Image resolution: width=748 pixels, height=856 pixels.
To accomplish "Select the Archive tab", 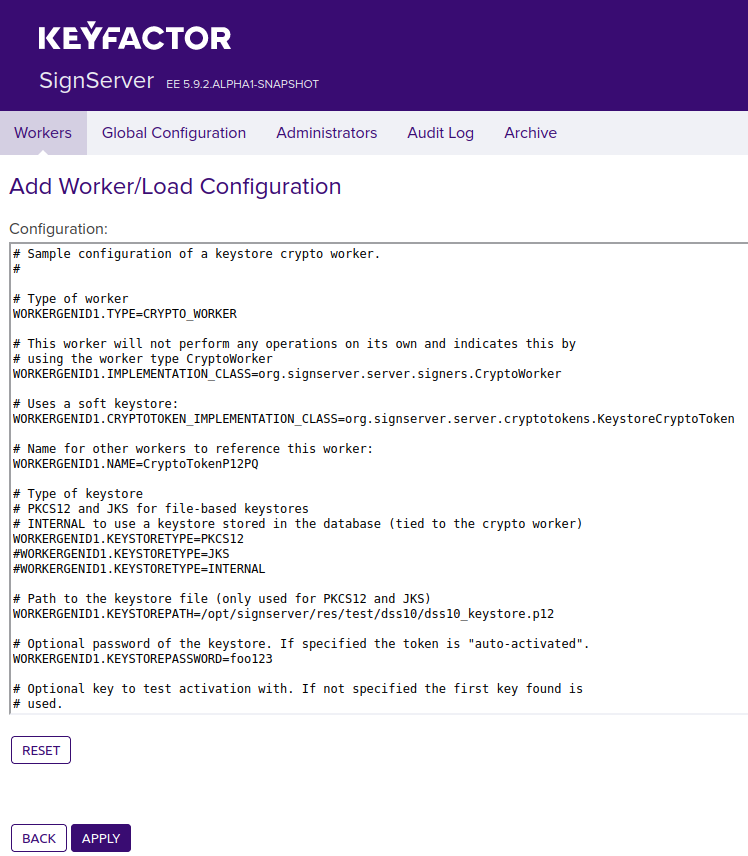I will click(x=530, y=133).
